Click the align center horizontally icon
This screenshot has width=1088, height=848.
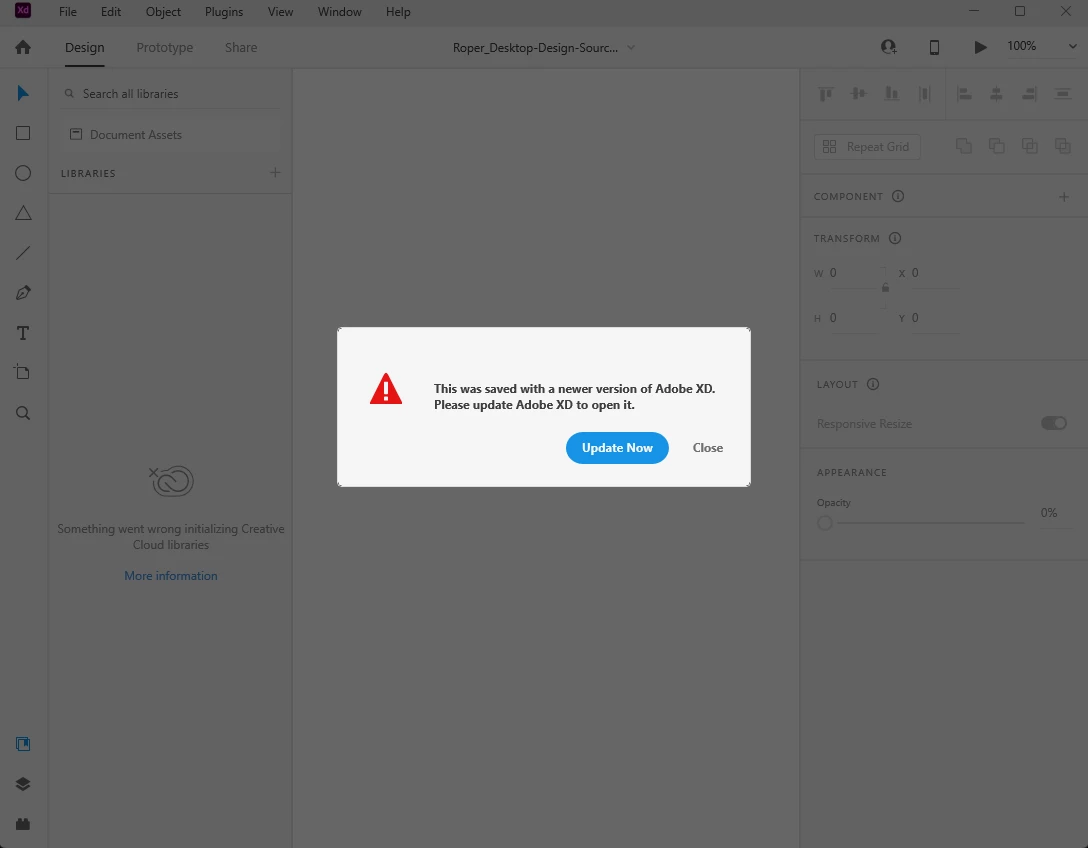pyautogui.click(x=996, y=93)
